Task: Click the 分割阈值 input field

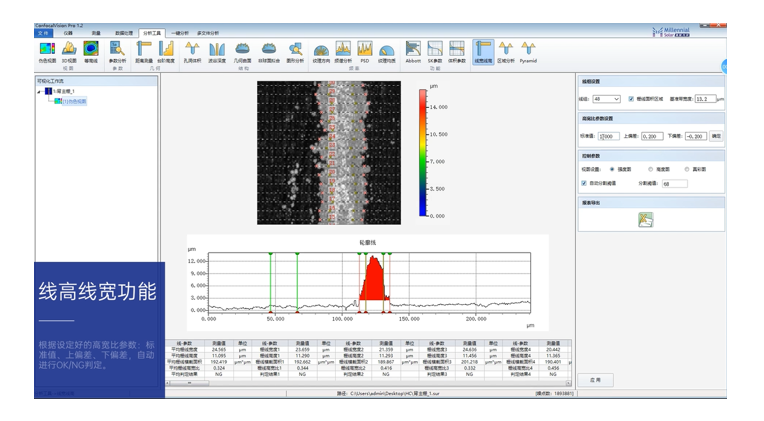Action: tap(673, 183)
